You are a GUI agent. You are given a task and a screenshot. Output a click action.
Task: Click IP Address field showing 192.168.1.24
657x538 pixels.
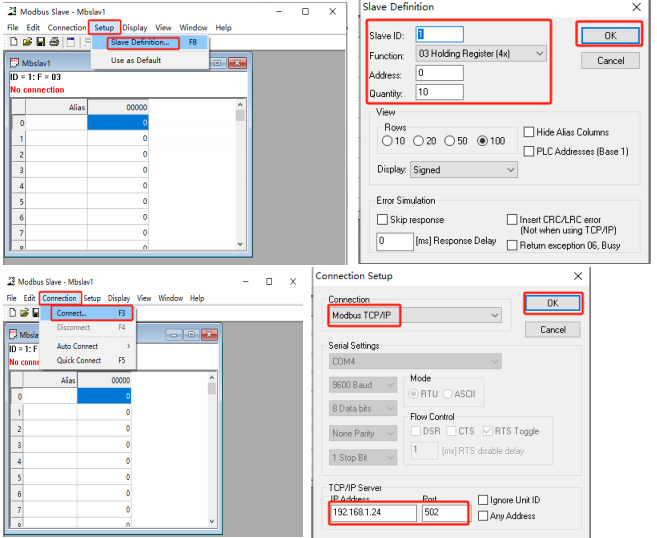tap(373, 513)
